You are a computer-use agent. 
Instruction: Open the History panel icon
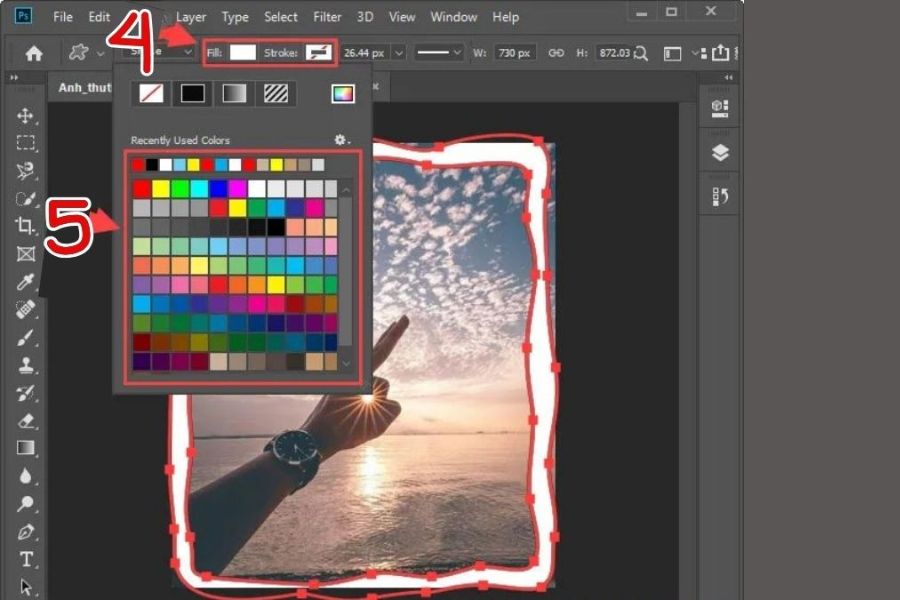720,197
